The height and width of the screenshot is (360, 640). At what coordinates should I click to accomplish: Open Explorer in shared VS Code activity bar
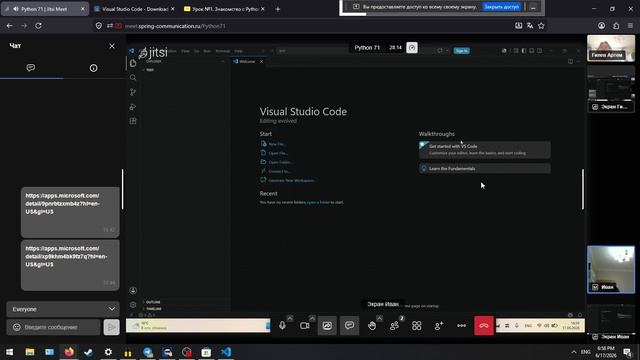click(133, 64)
